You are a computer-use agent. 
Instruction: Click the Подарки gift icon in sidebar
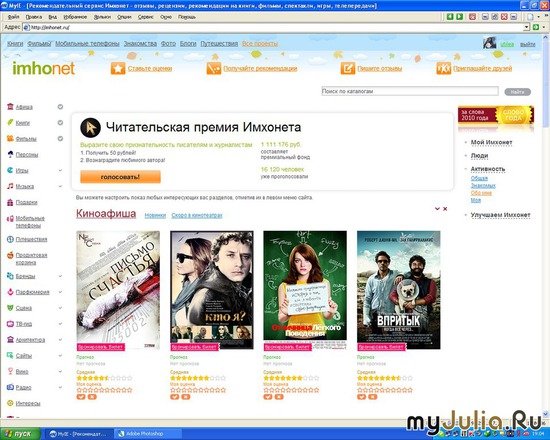click(x=10, y=202)
